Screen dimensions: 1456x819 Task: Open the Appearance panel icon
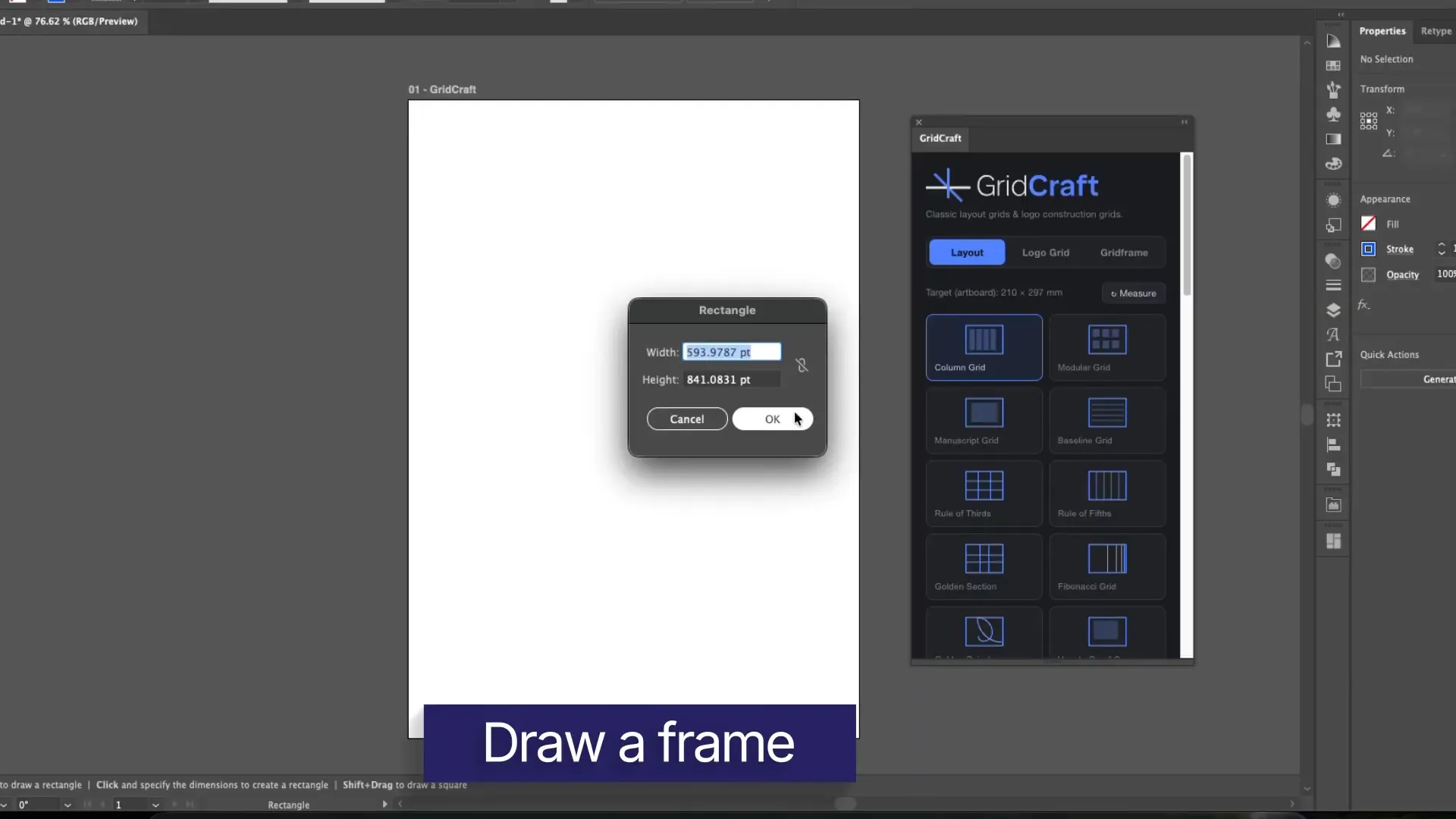pyautogui.click(x=1333, y=200)
